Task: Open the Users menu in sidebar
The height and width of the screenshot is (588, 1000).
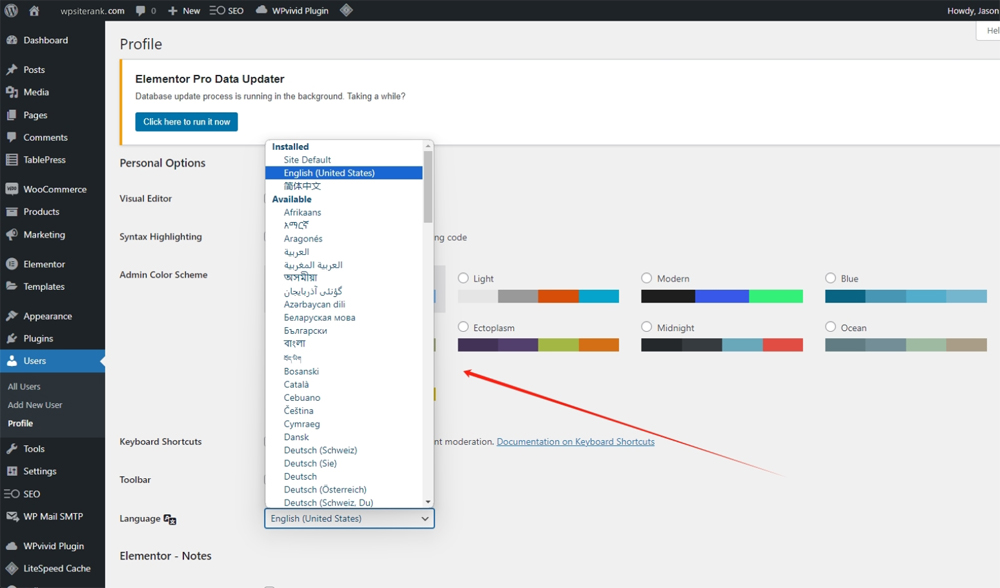Action: click(52, 361)
